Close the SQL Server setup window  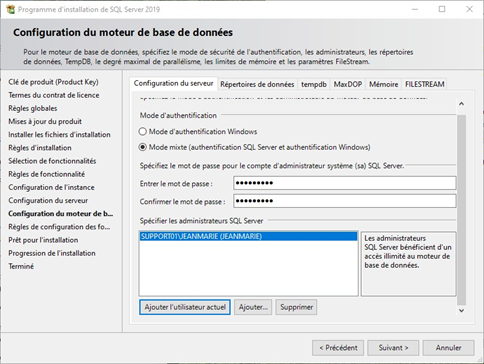click(x=469, y=9)
